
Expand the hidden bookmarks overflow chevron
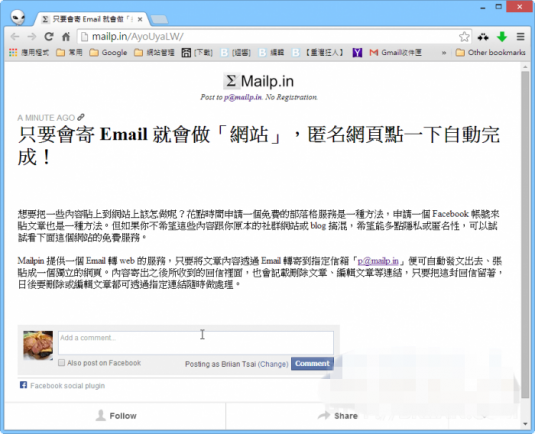click(444, 53)
